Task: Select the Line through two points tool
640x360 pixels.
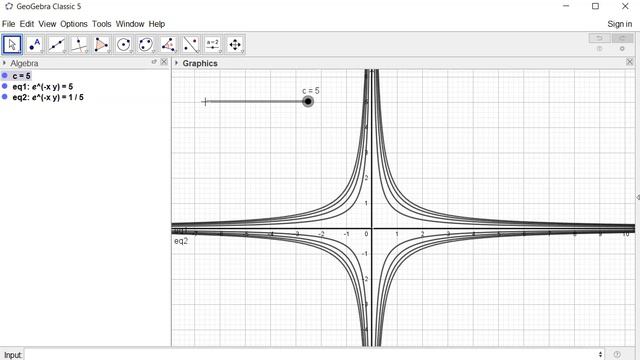Action: 57,44
